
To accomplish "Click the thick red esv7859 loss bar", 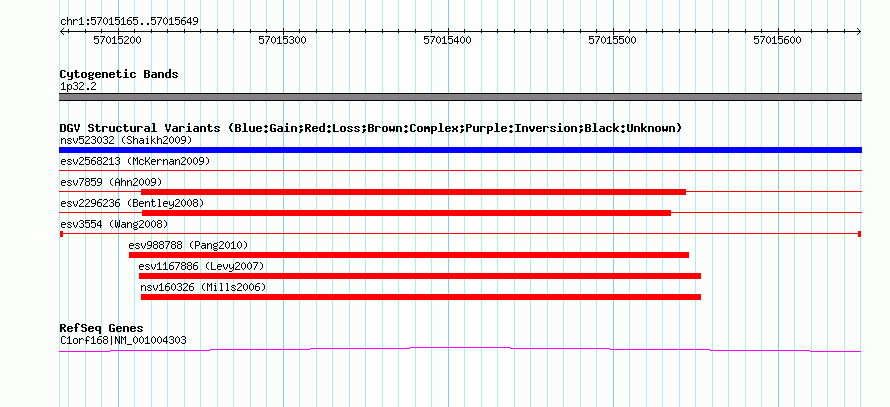I will (x=413, y=192).
